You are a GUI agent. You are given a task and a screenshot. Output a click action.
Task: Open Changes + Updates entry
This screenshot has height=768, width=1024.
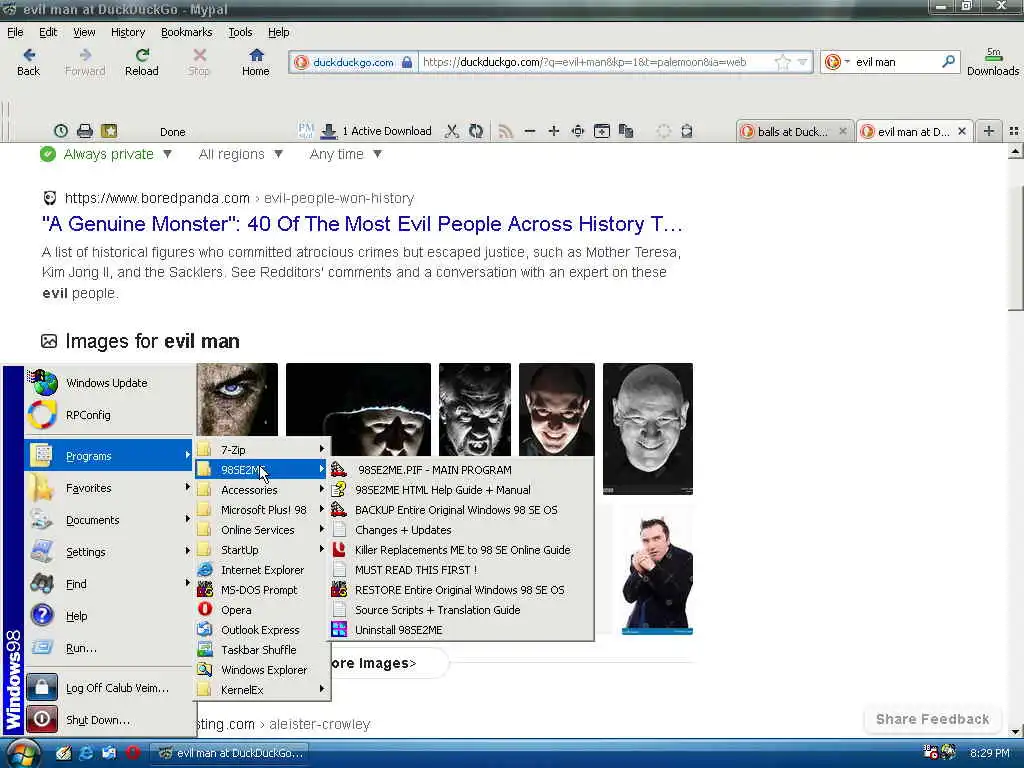(462, 530)
